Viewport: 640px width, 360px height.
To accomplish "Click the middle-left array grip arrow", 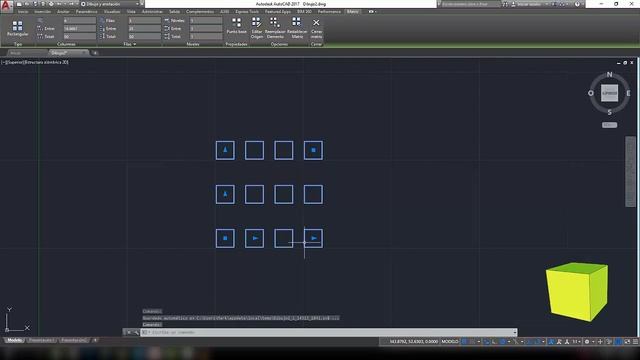I will (x=225, y=194).
